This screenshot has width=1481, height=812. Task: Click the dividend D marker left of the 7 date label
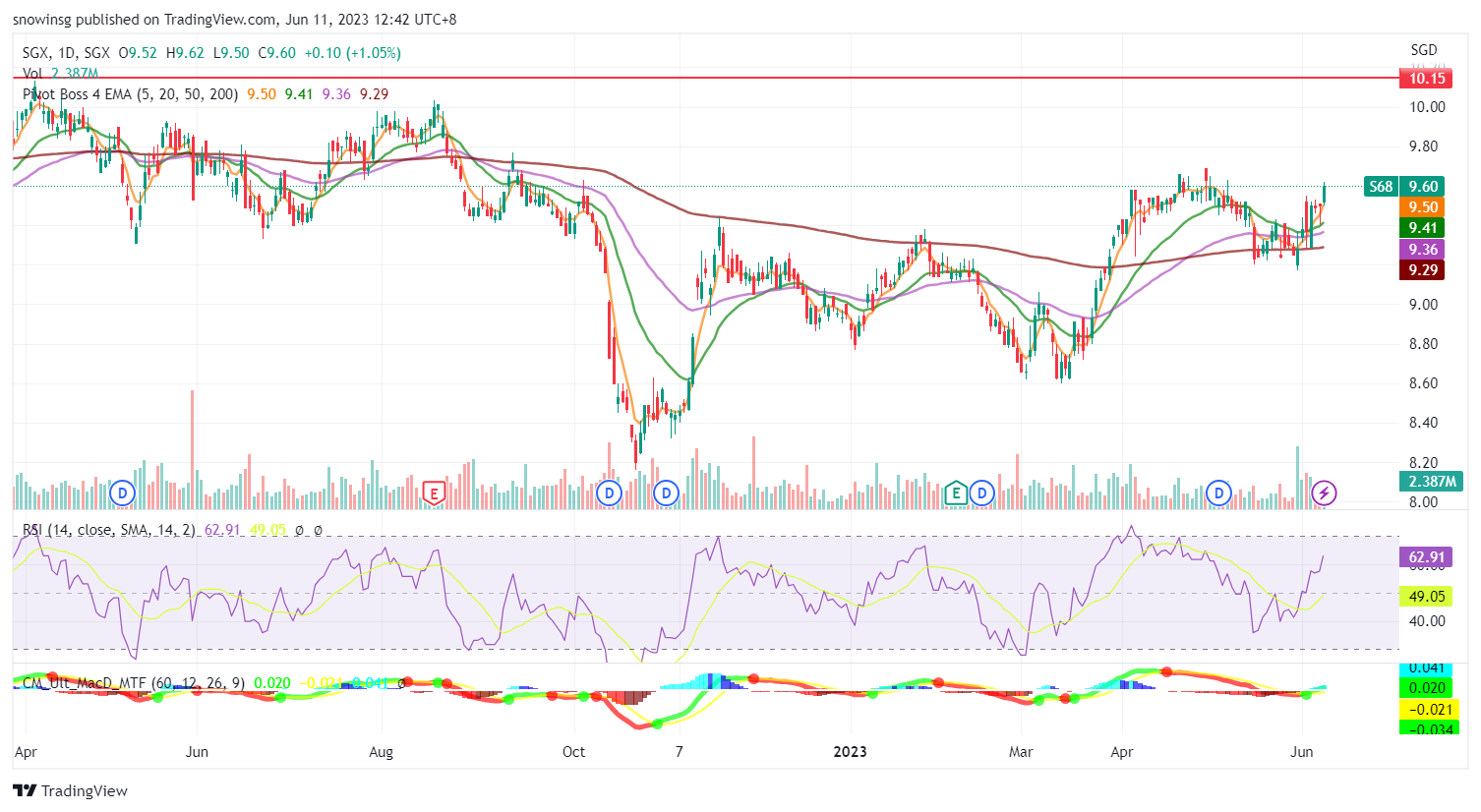pos(667,493)
